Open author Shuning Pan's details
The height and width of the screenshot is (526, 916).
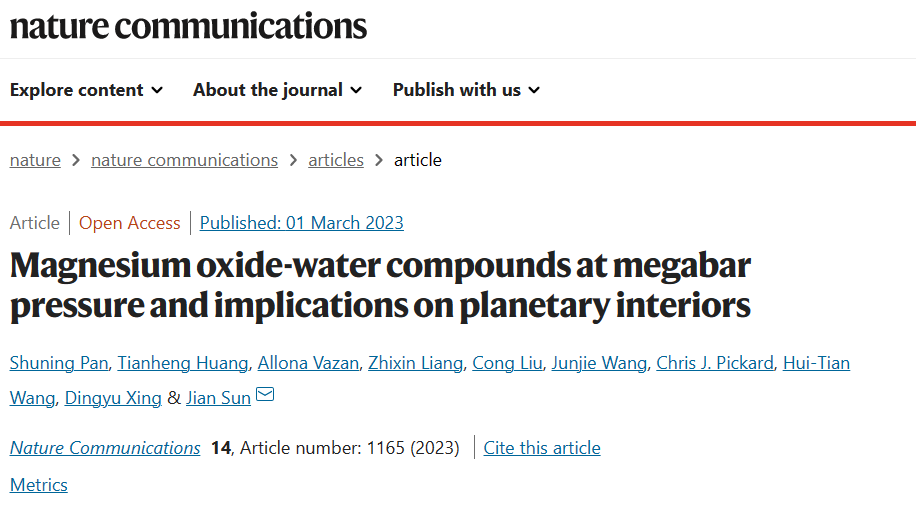[59, 363]
